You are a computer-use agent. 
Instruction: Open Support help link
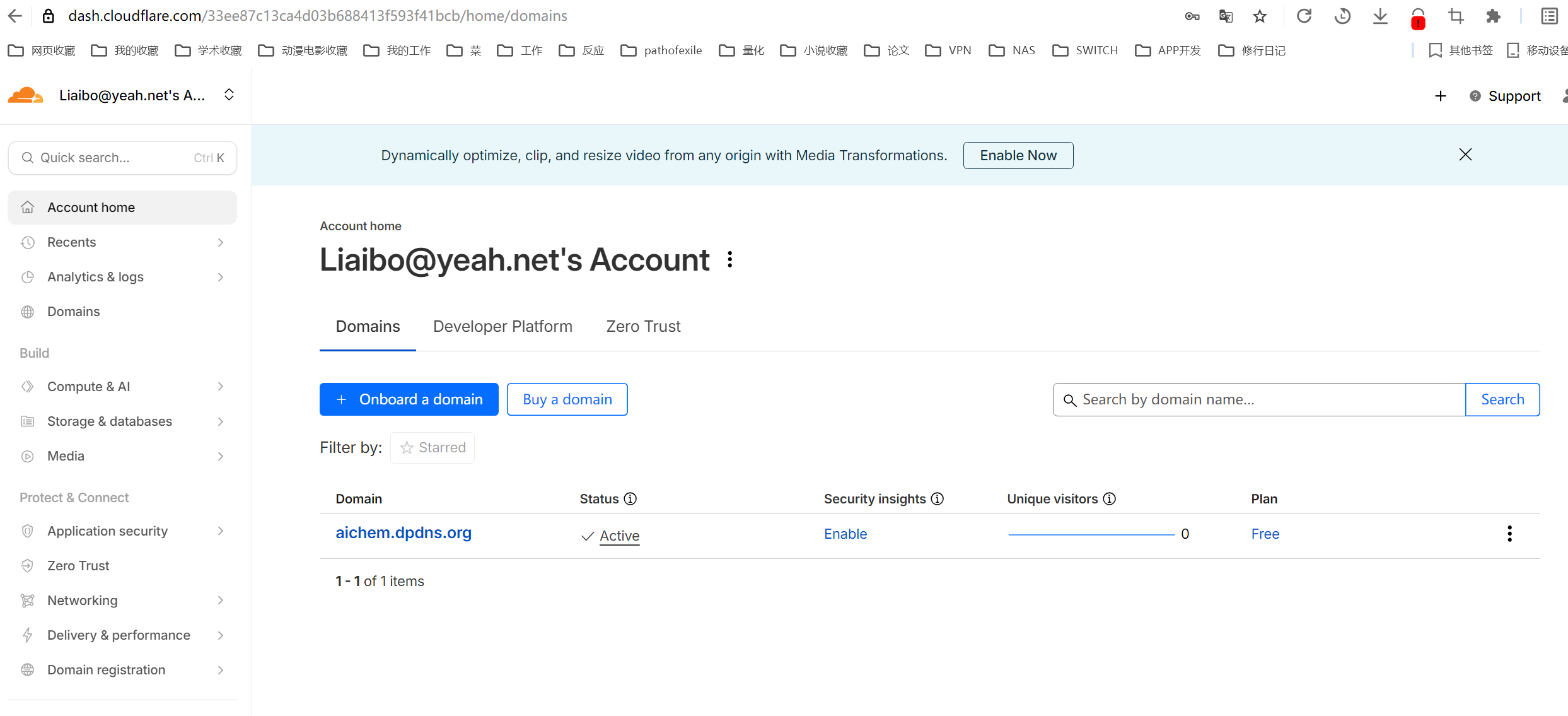click(1505, 96)
